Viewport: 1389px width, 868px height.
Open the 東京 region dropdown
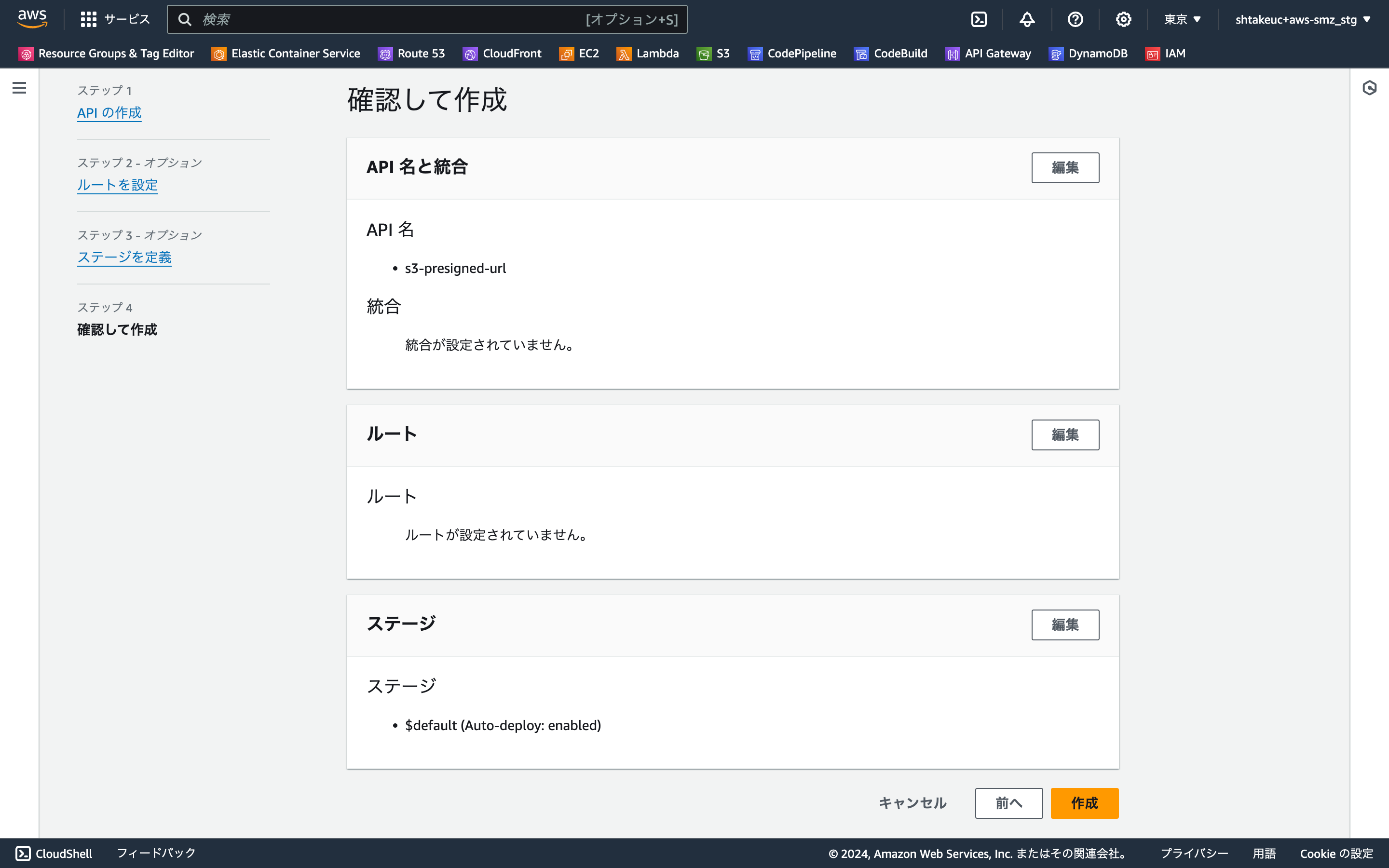(x=1181, y=19)
